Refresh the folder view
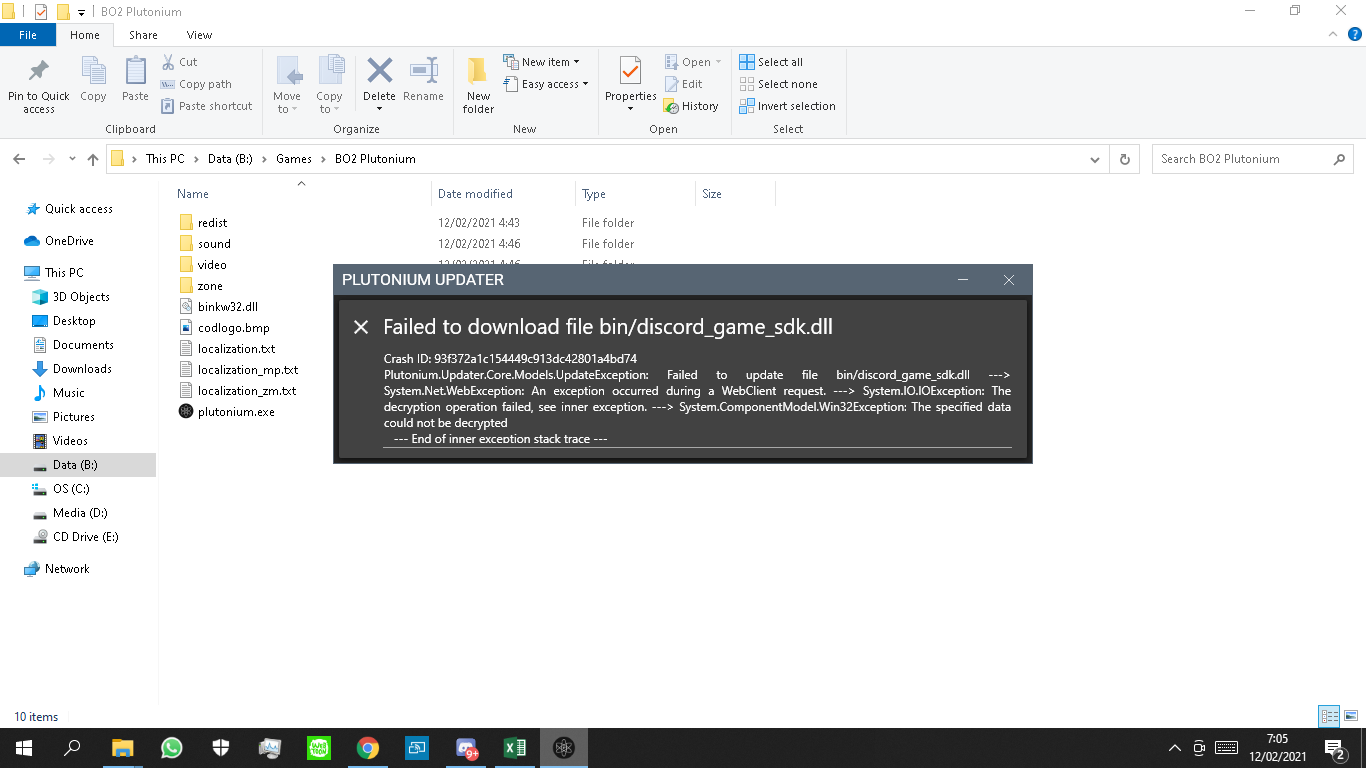The width and height of the screenshot is (1366, 768). (x=1125, y=159)
